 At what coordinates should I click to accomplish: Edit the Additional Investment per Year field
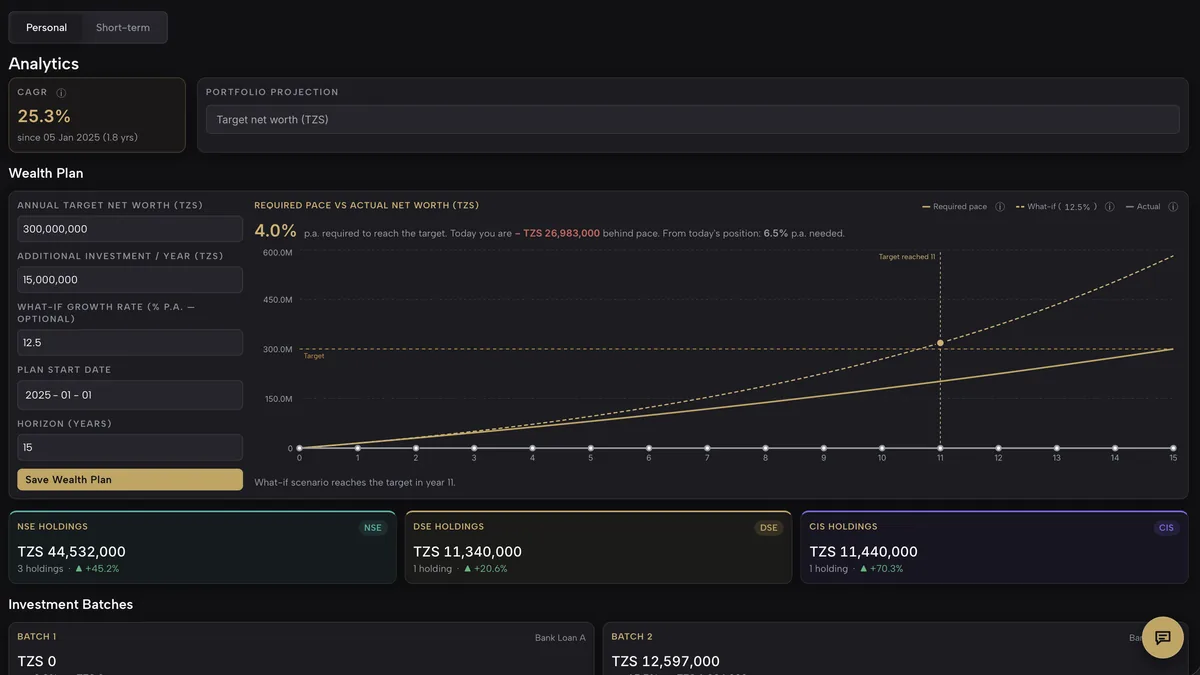(x=130, y=280)
